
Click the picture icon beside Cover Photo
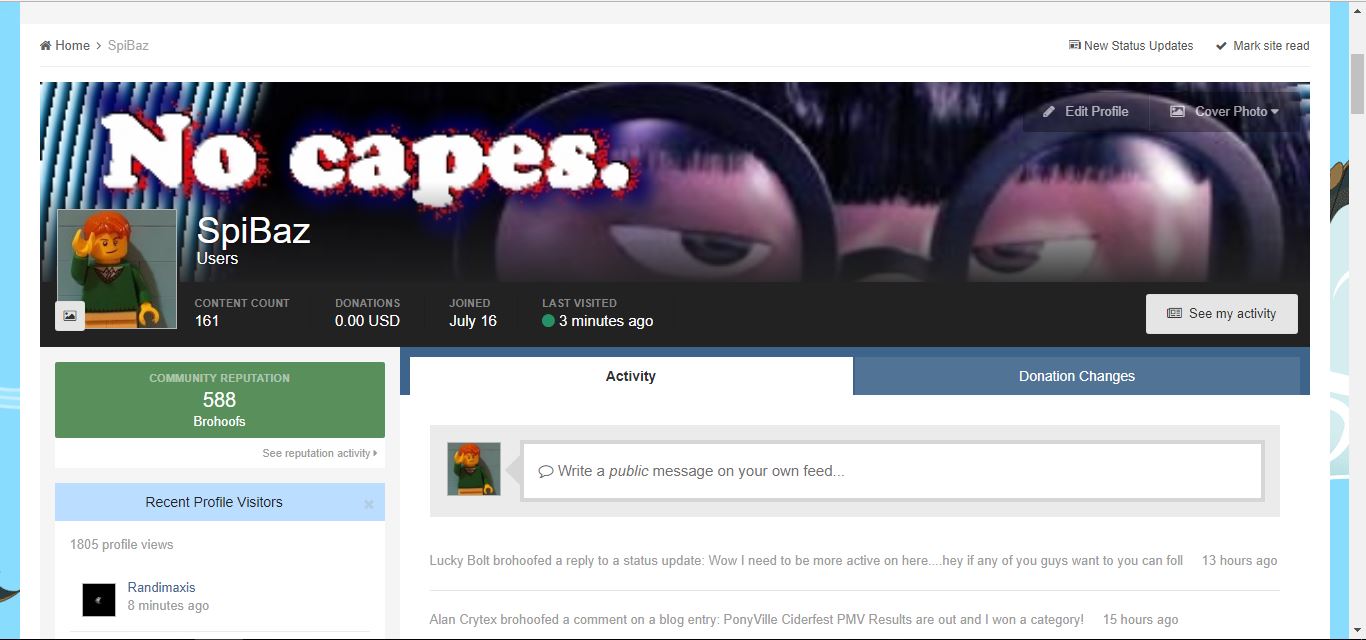(1178, 112)
